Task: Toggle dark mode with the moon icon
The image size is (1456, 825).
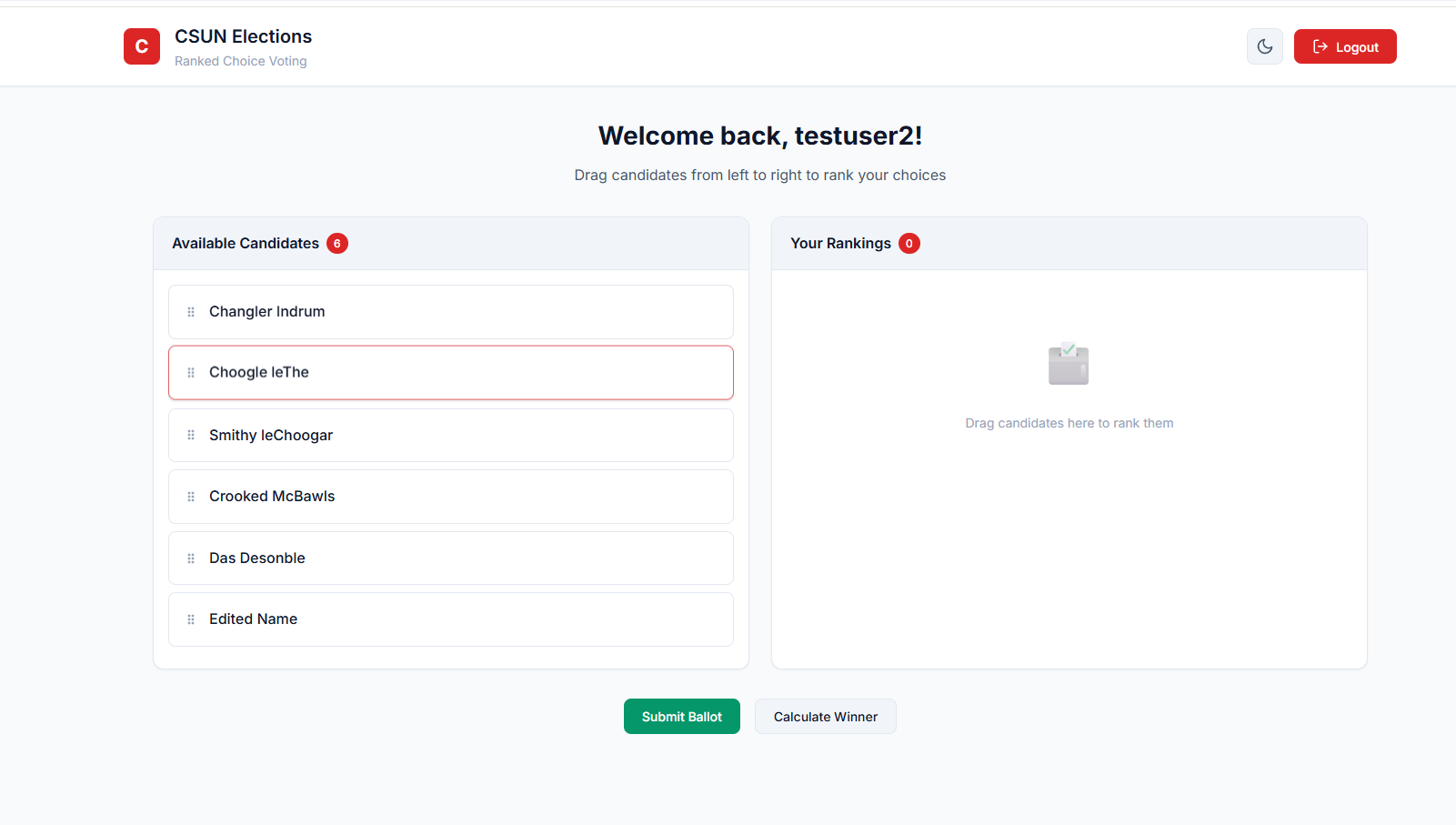Action: (x=1264, y=46)
